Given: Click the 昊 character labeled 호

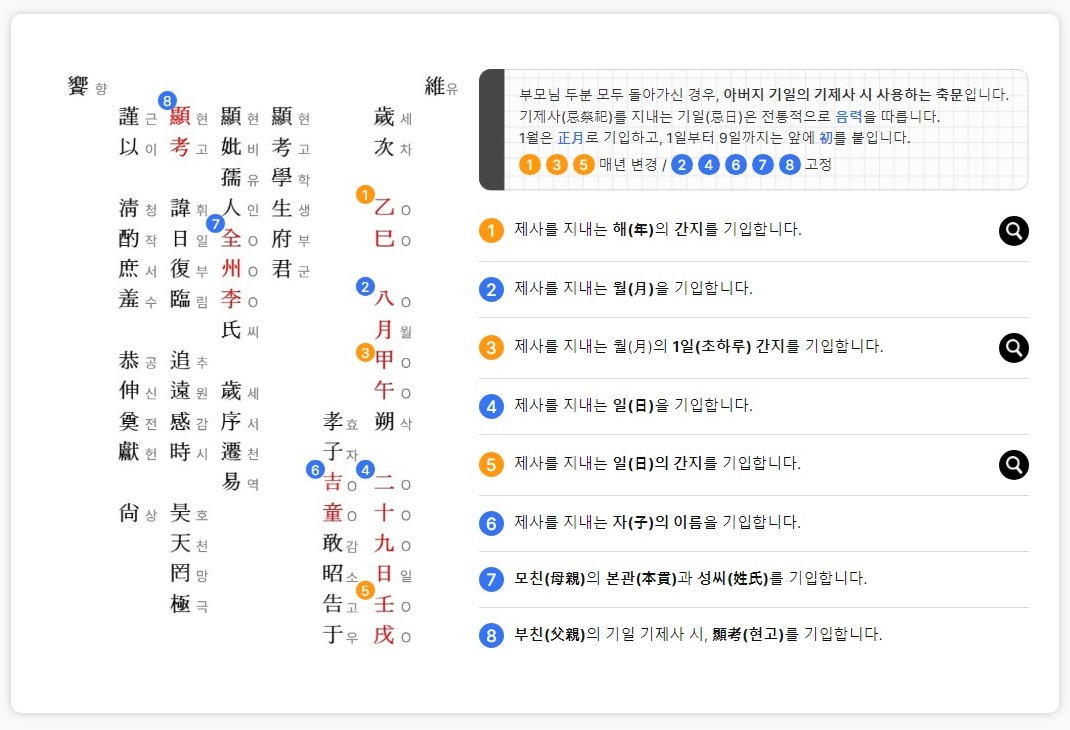Looking at the screenshot, I should click(180, 512).
